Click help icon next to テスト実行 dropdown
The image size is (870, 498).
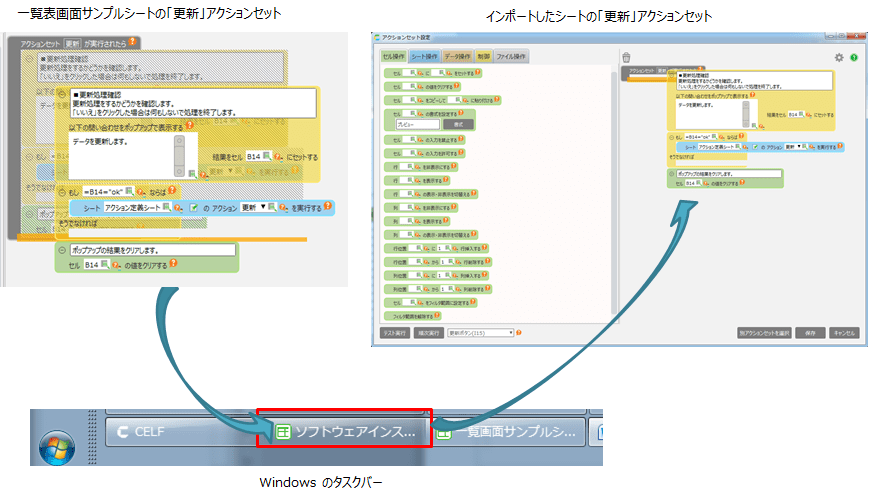pos(519,332)
